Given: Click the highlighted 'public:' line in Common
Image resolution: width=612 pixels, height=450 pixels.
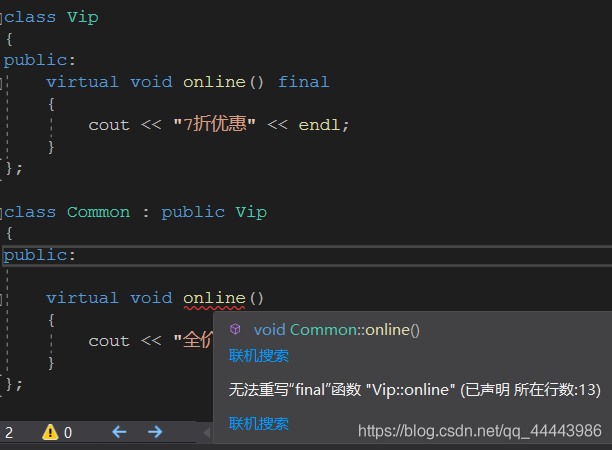Looking at the screenshot, I should pos(307,256).
